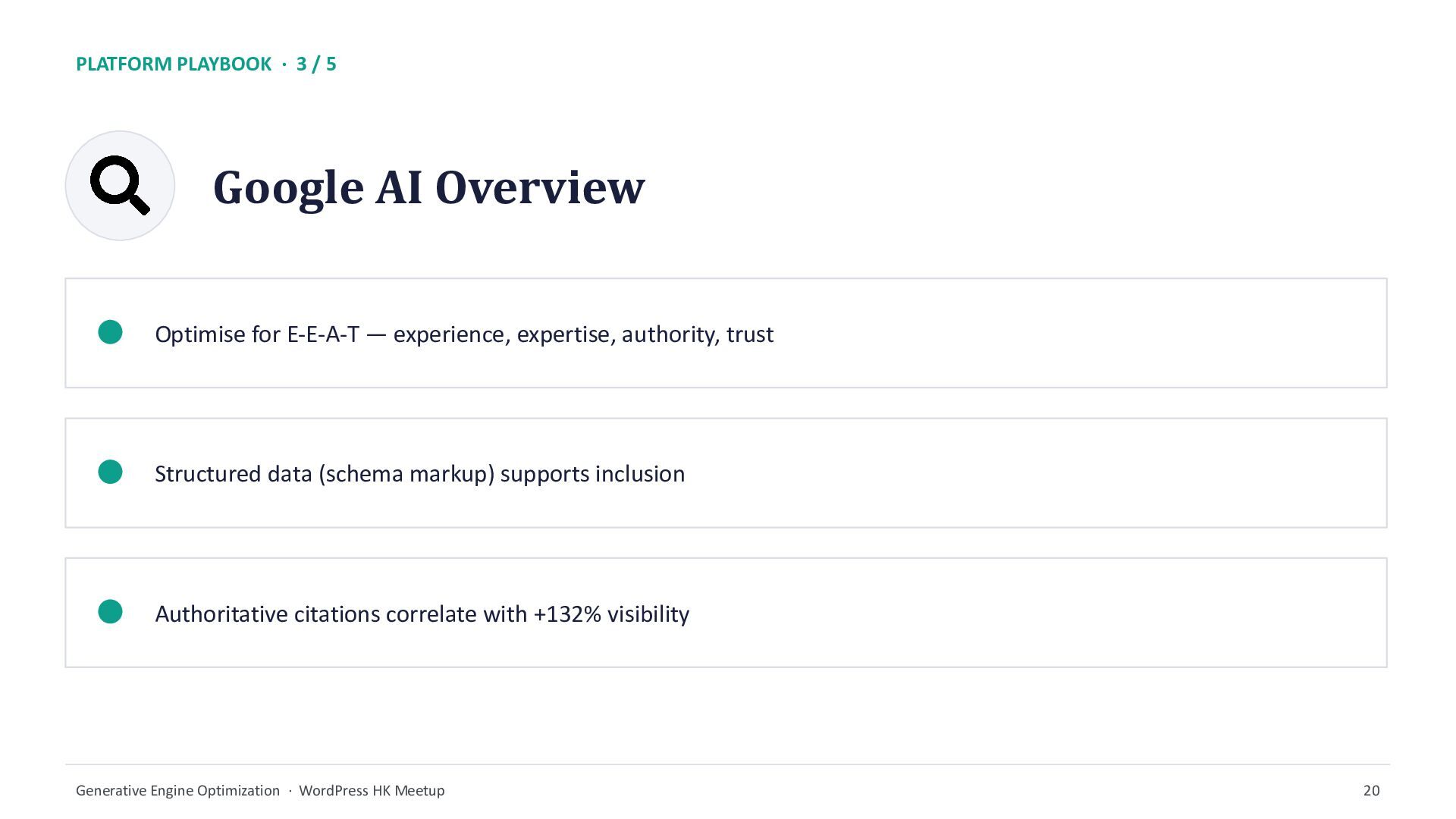Screen dimensions: 1456x819
Task: Click the third bullet card box
Action: pos(726,613)
